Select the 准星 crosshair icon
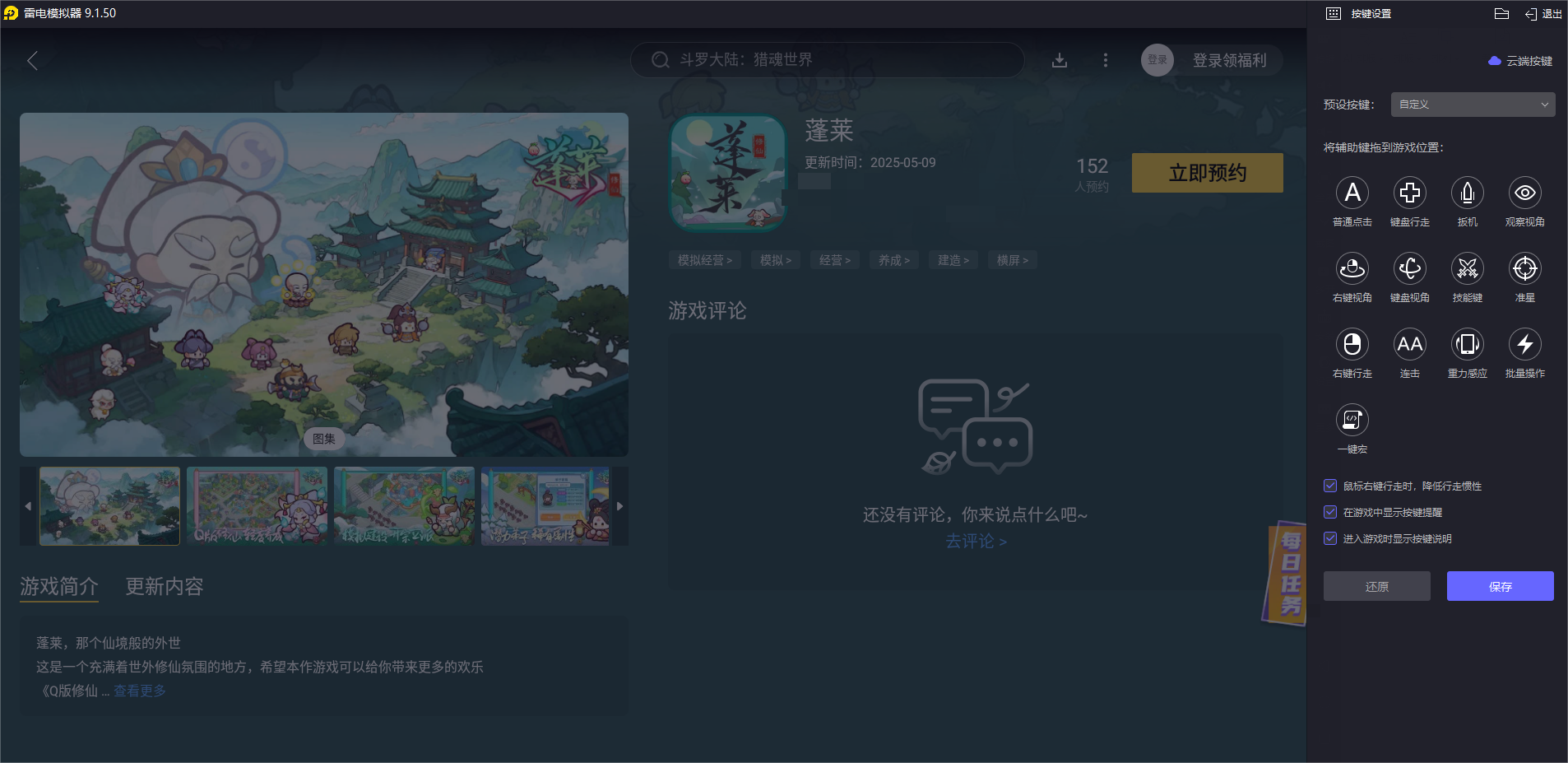 [1524, 268]
